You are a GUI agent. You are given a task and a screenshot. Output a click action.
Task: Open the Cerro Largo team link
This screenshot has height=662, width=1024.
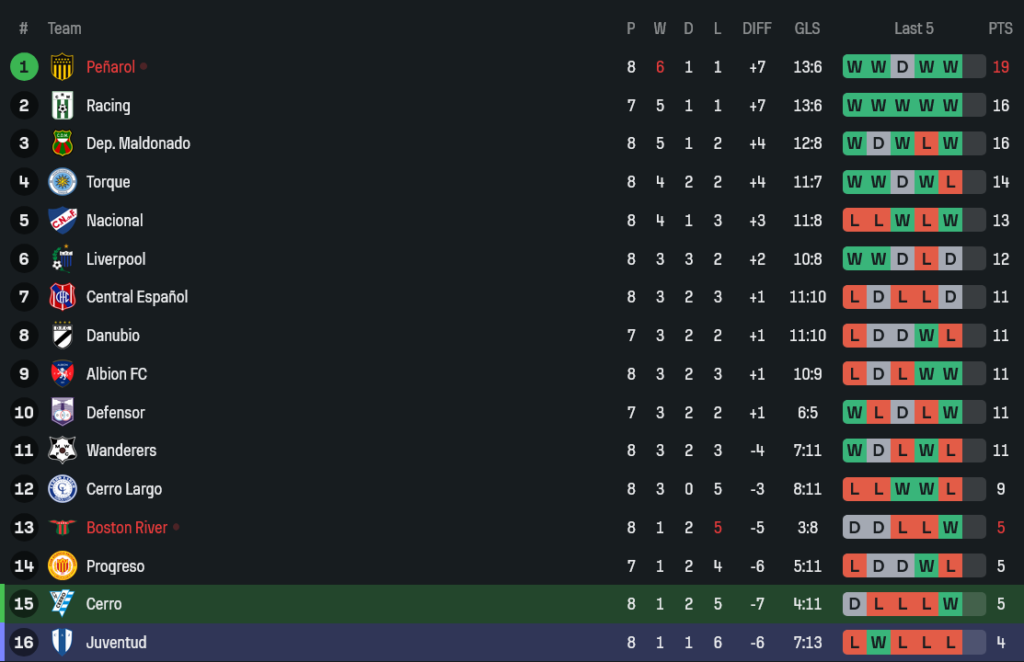(x=124, y=489)
